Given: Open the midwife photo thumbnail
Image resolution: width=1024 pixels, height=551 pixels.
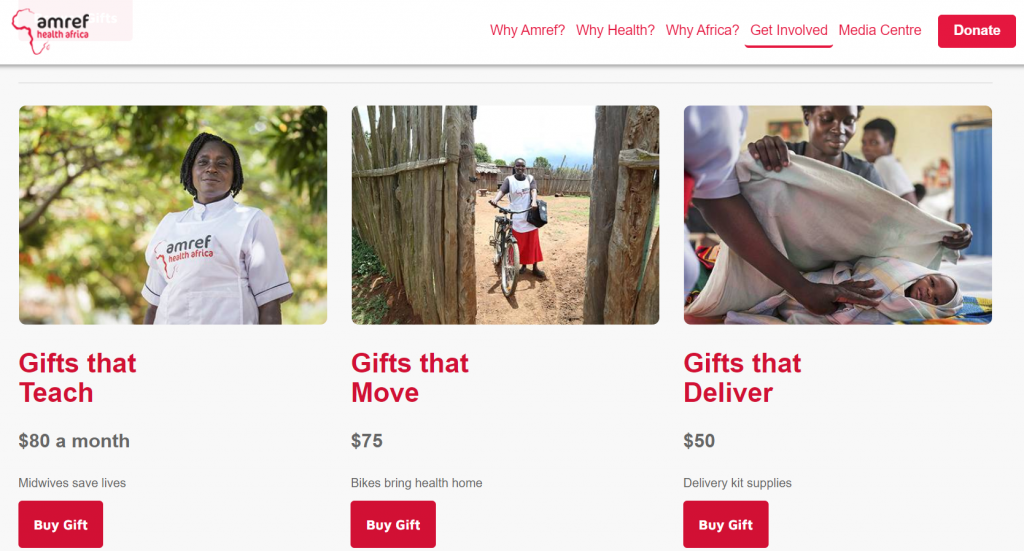Looking at the screenshot, I should pos(173,215).
